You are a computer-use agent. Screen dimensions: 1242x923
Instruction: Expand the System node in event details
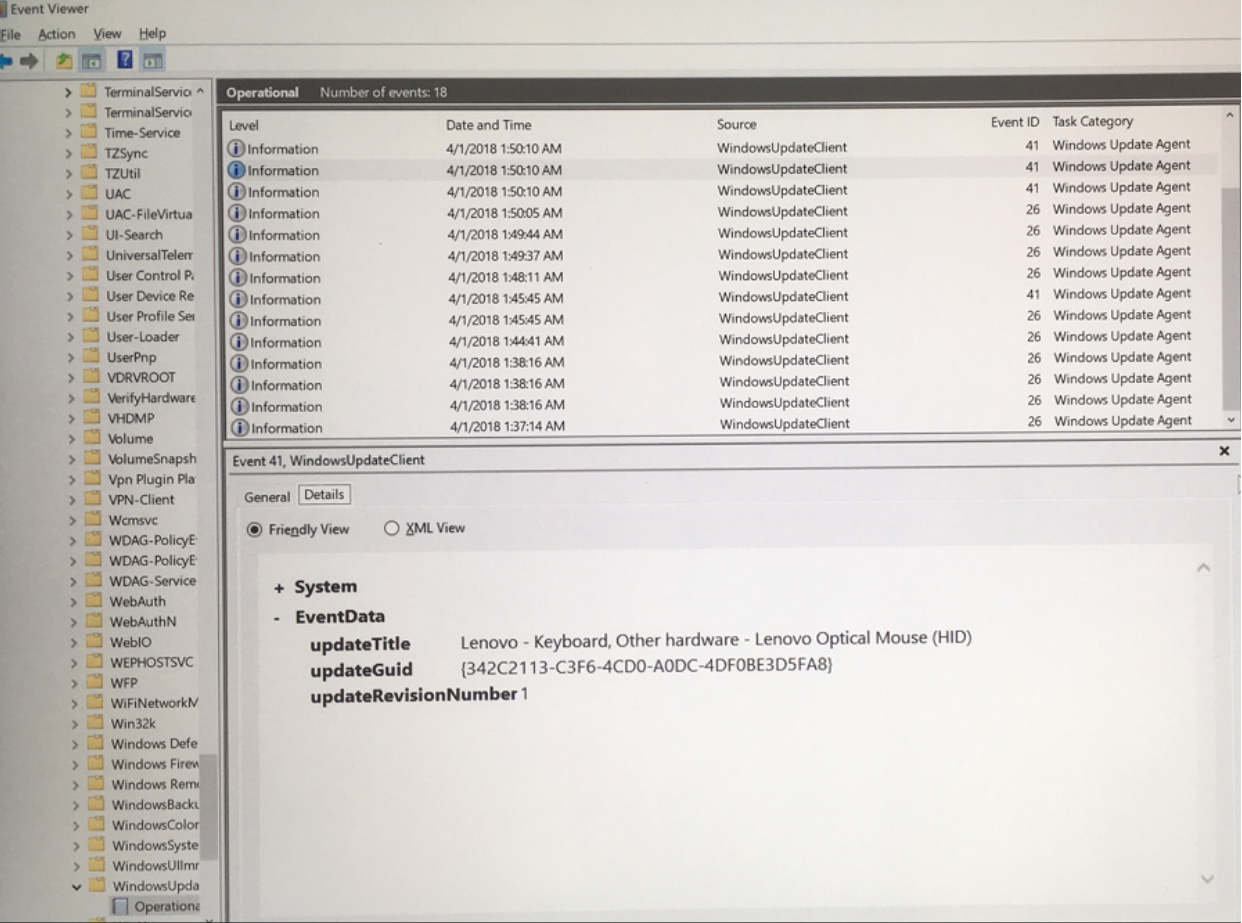click(279, 588)
